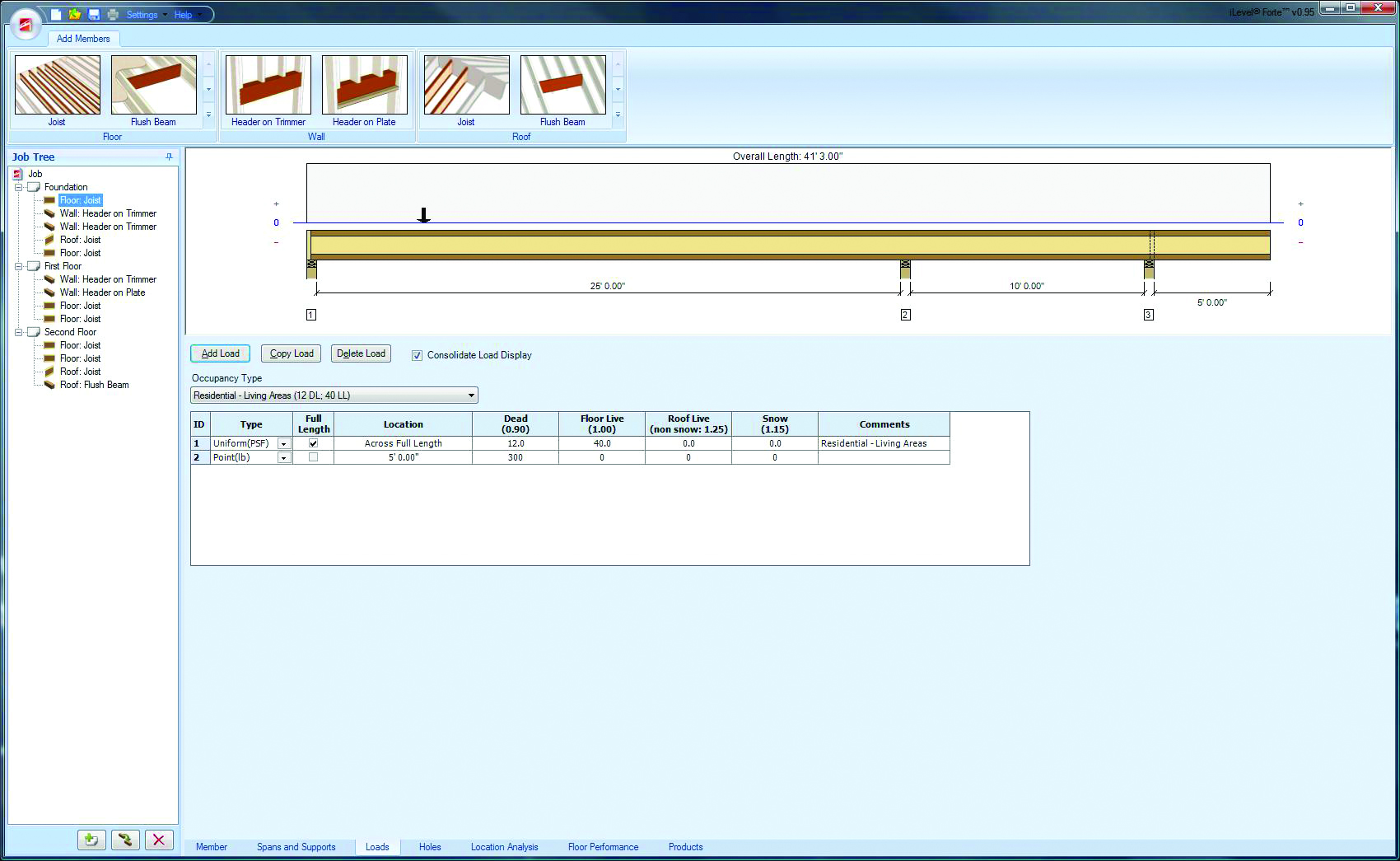The height and width of the screenshot is (861, 1400).
Task: Uncheck Full Length for load row 1
Action: coord(313,443)
